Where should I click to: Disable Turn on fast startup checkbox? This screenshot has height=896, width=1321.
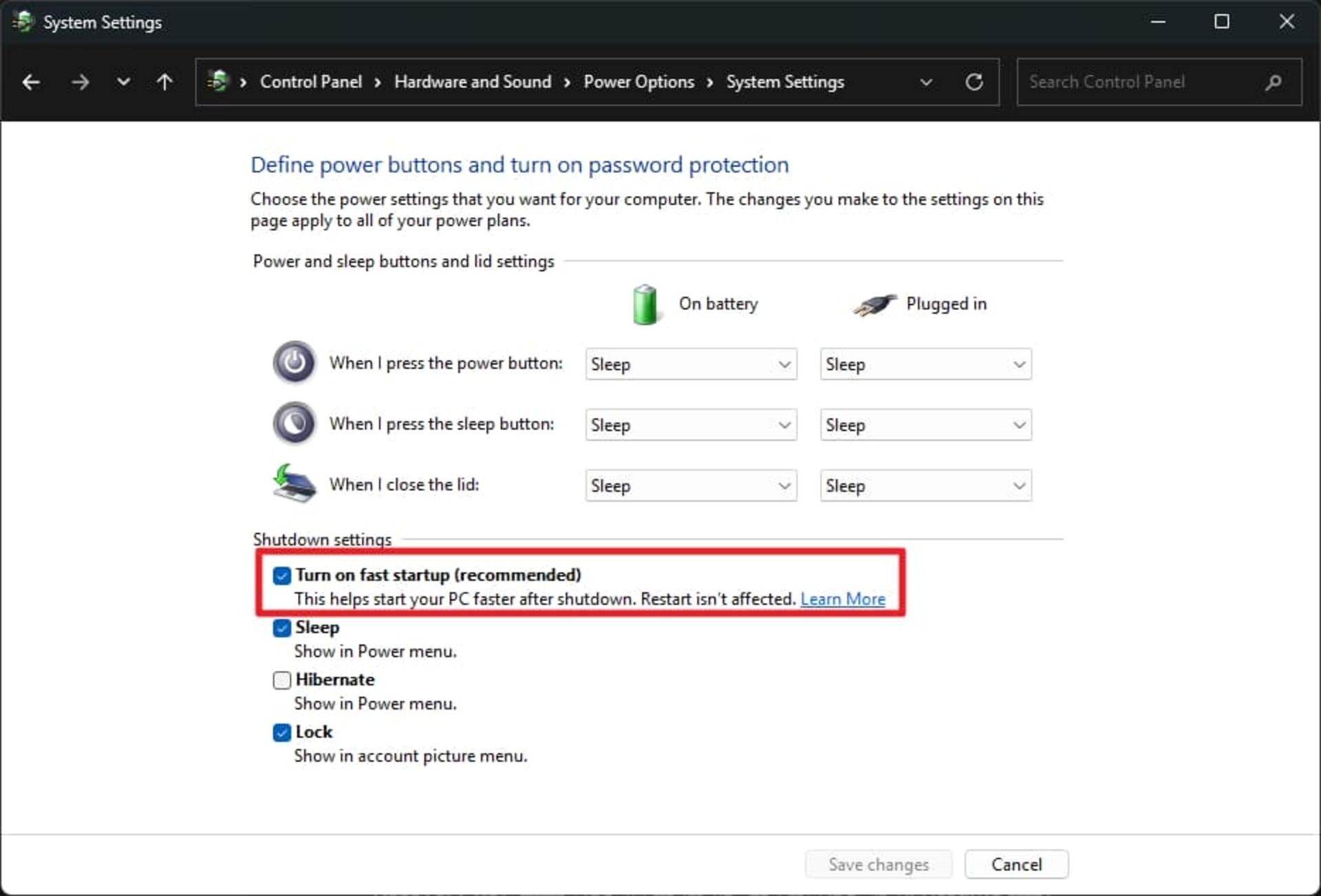(x=282, y=576)
